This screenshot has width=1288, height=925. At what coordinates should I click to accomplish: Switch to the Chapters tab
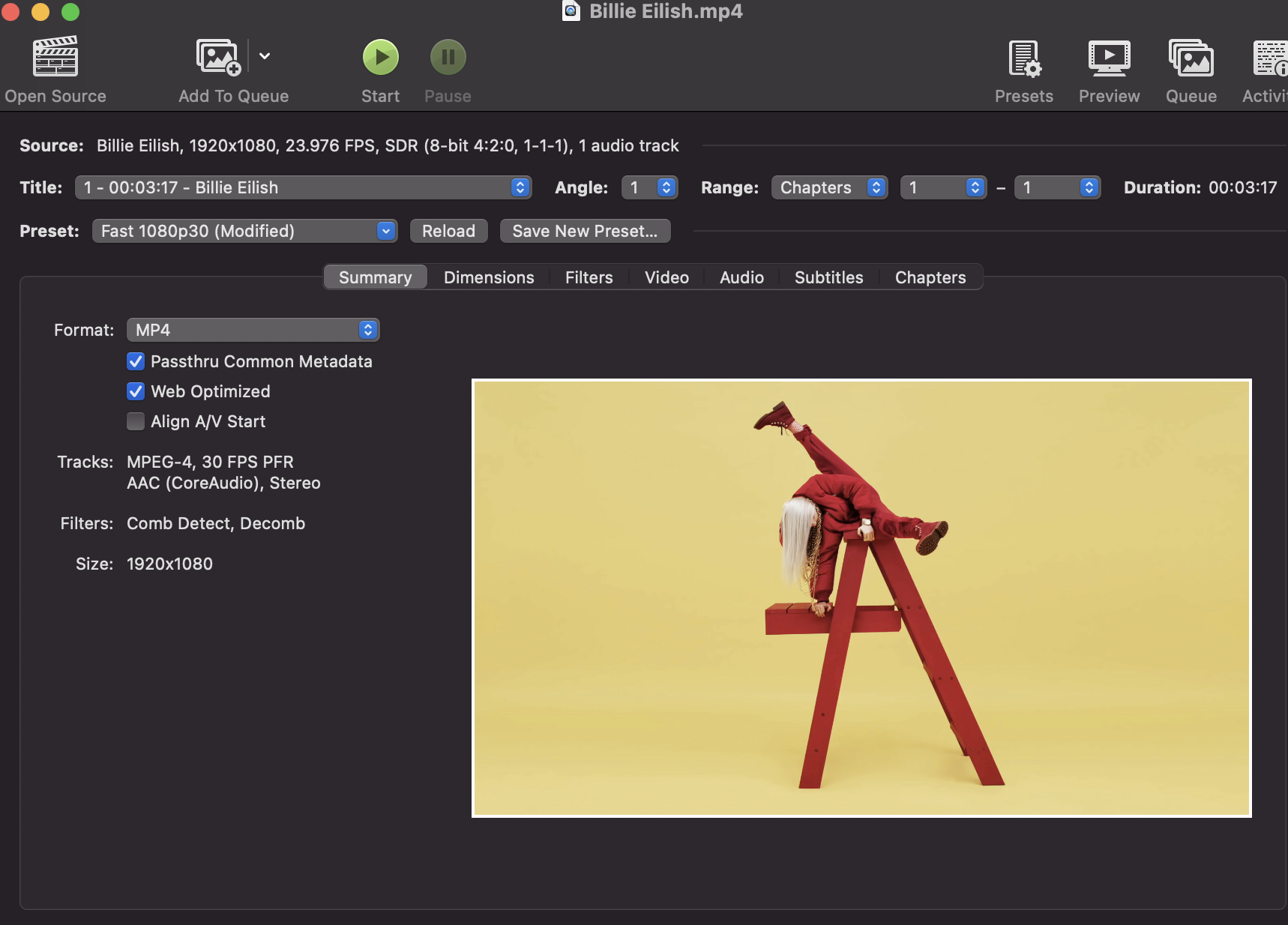[x=930, y=277]
